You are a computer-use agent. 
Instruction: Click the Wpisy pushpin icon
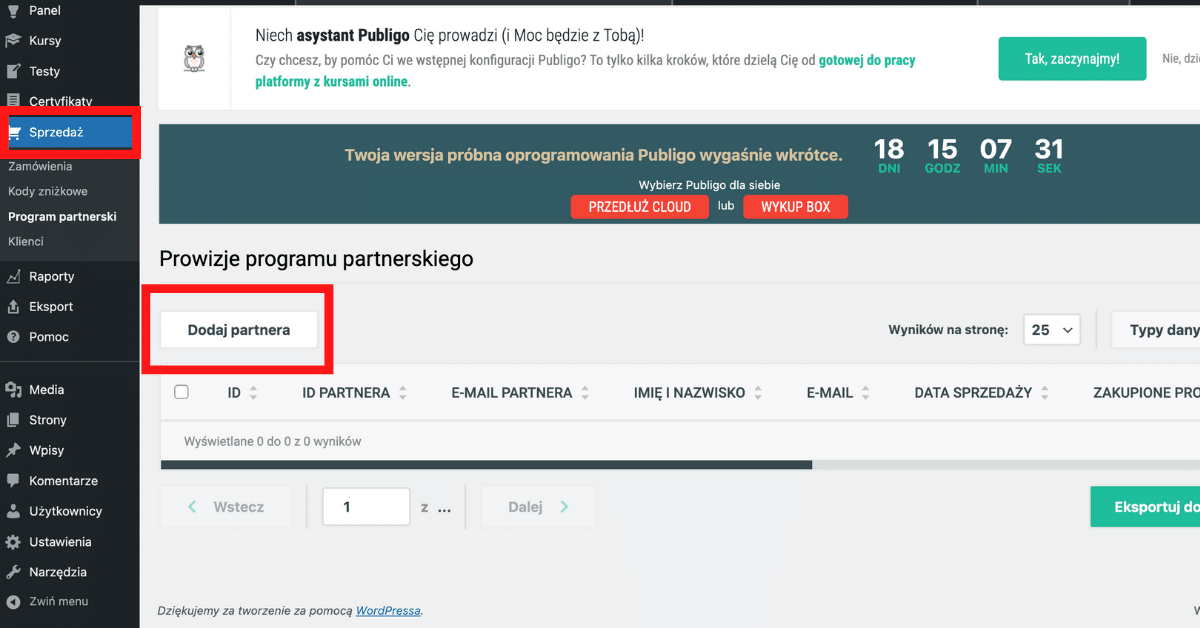pos(13,450)
